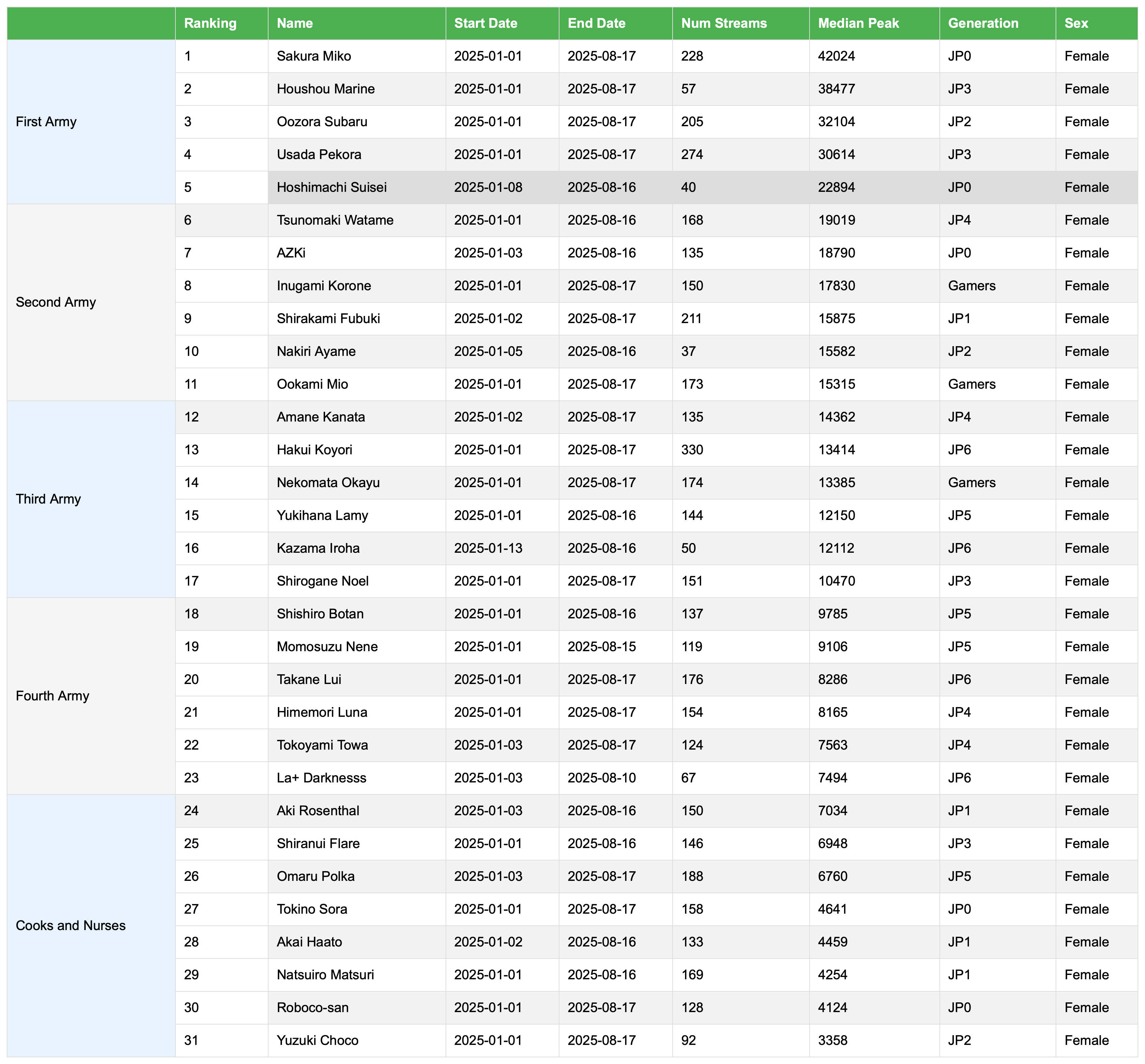Select the Cooks and Nurses group cell
This screenshot has width=1145, height=1064.
pos(91,926)
